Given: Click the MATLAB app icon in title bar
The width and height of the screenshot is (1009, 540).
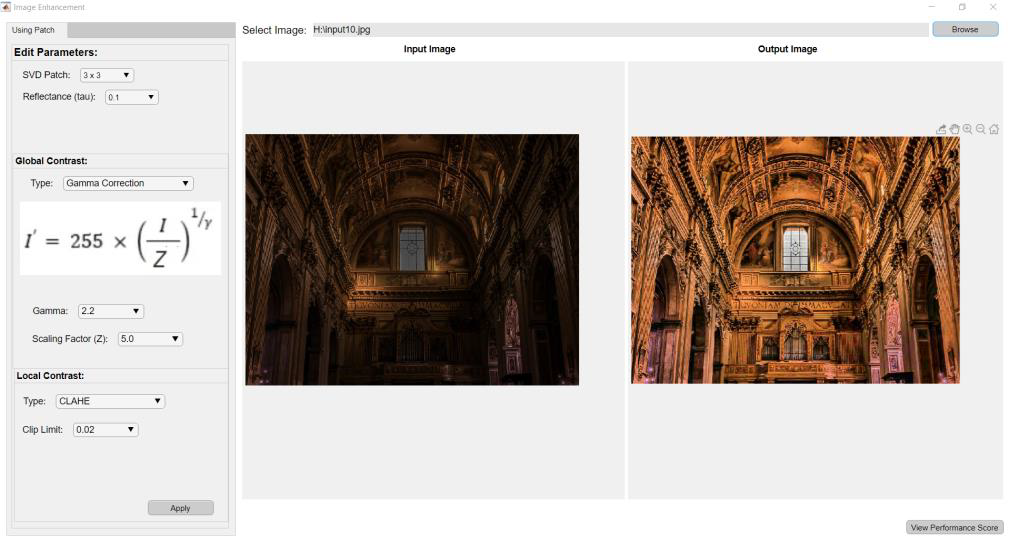Looking at the screenshot, I should click(6, 6).
